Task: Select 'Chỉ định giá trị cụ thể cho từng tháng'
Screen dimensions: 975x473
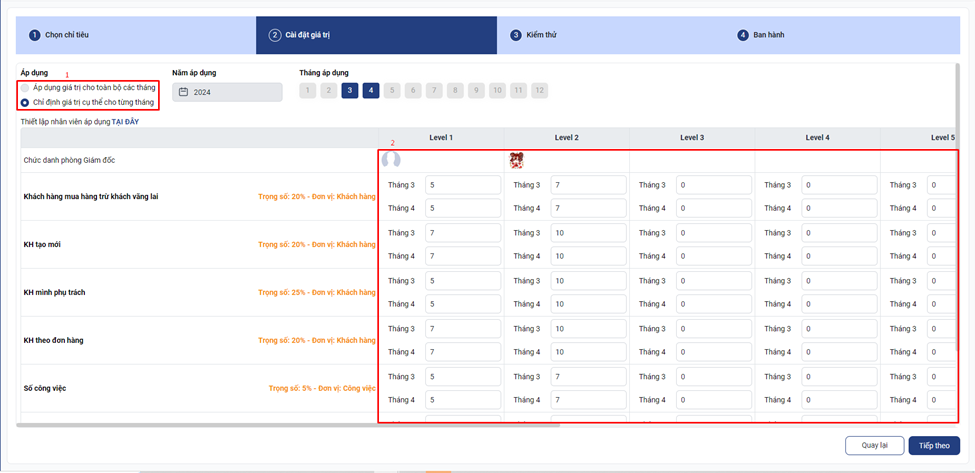Action: tap(25, 102)
